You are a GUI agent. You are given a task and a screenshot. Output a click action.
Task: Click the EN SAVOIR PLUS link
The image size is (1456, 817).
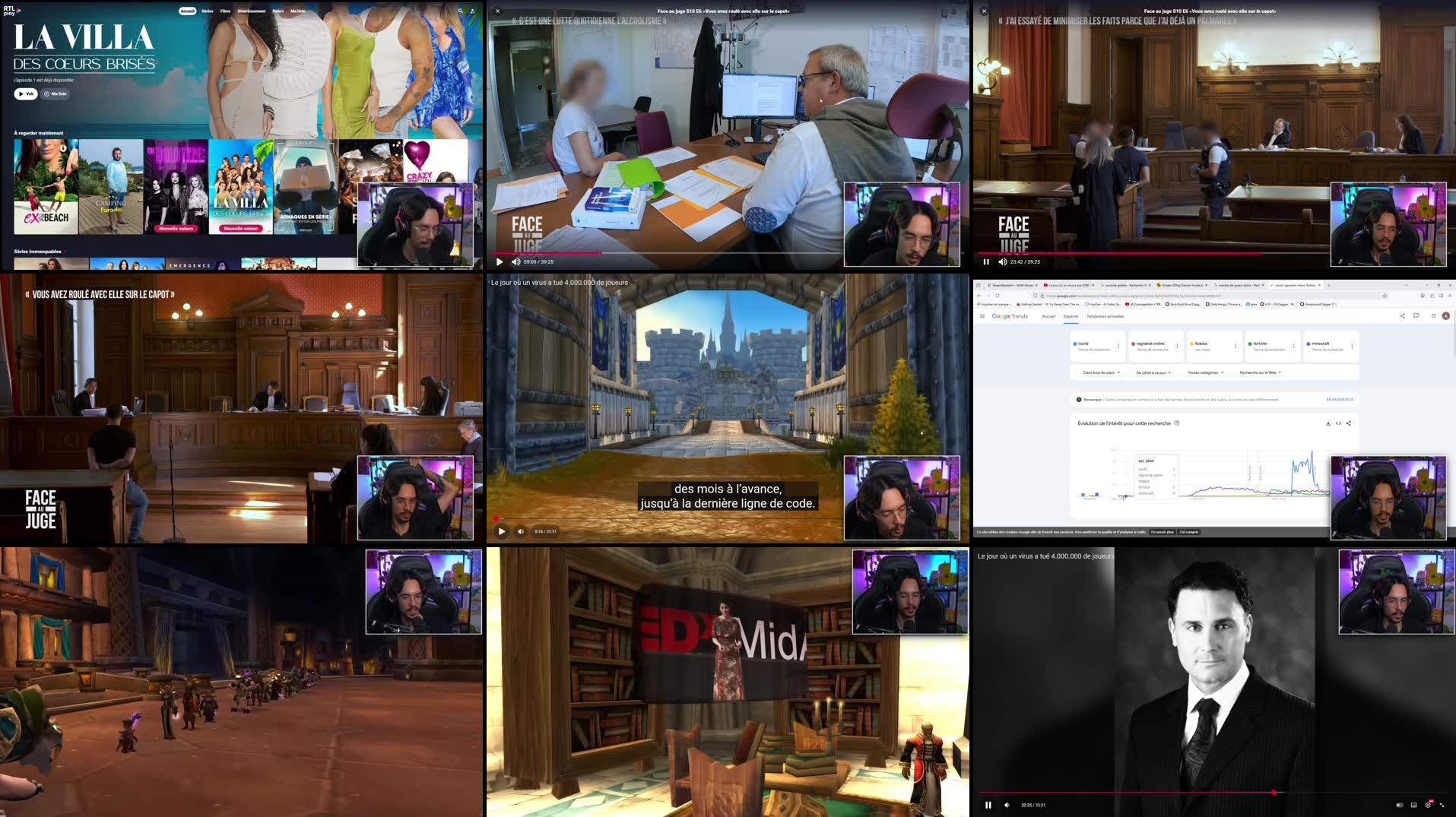click(x=1340, y=399)
